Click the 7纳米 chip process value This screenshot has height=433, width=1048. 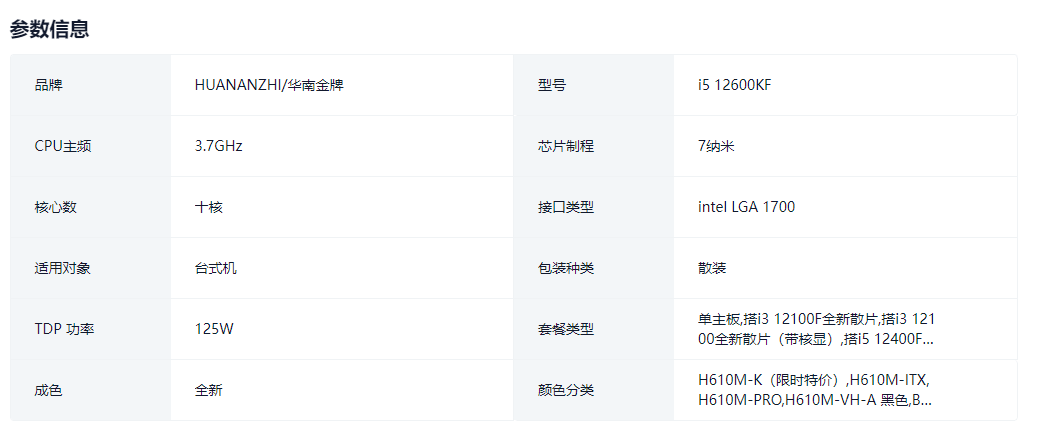pyautogui.click(x=717, y=146)
